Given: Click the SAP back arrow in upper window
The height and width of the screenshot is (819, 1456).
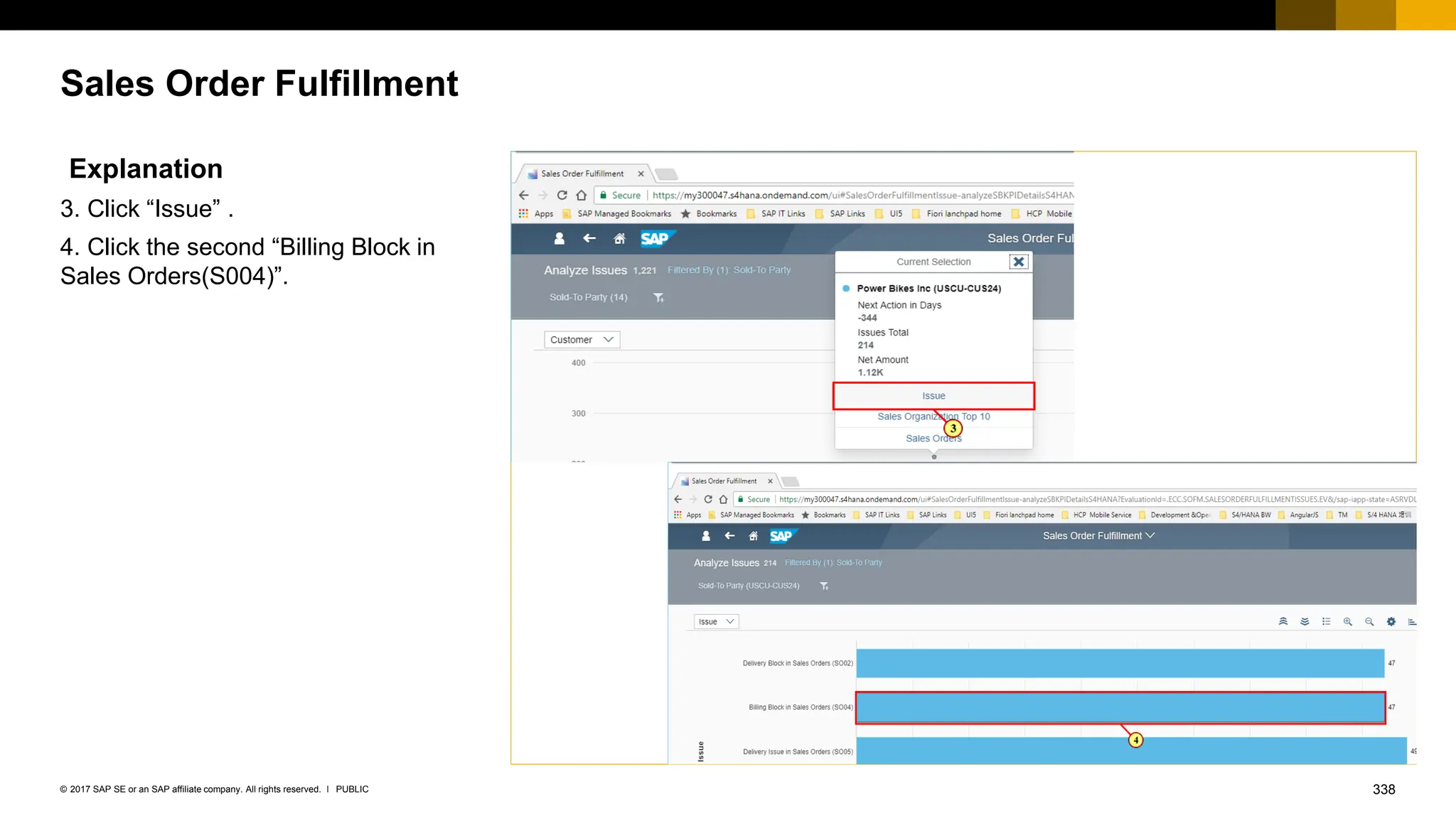Looking at the screenshot, I should point(589,238).
